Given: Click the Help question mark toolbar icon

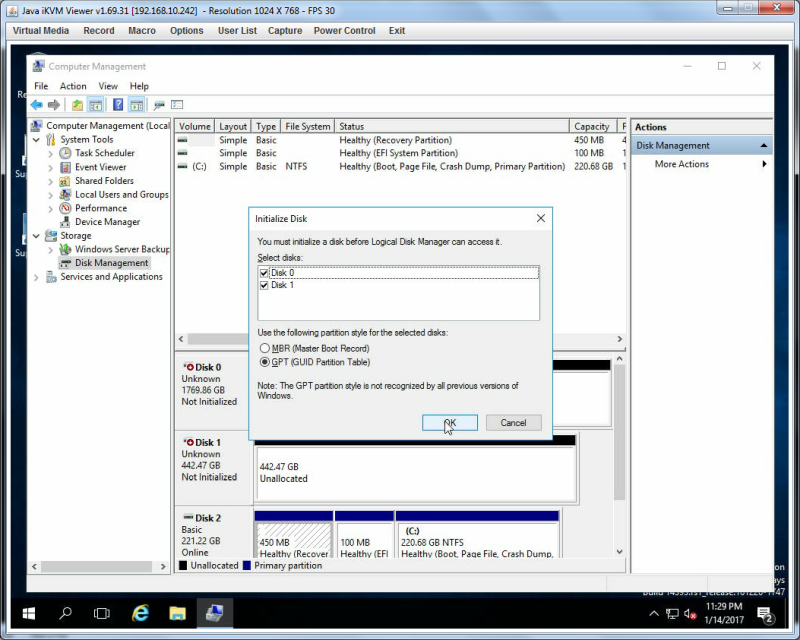Looking at the screenshot, I should [x=118, y=105].
